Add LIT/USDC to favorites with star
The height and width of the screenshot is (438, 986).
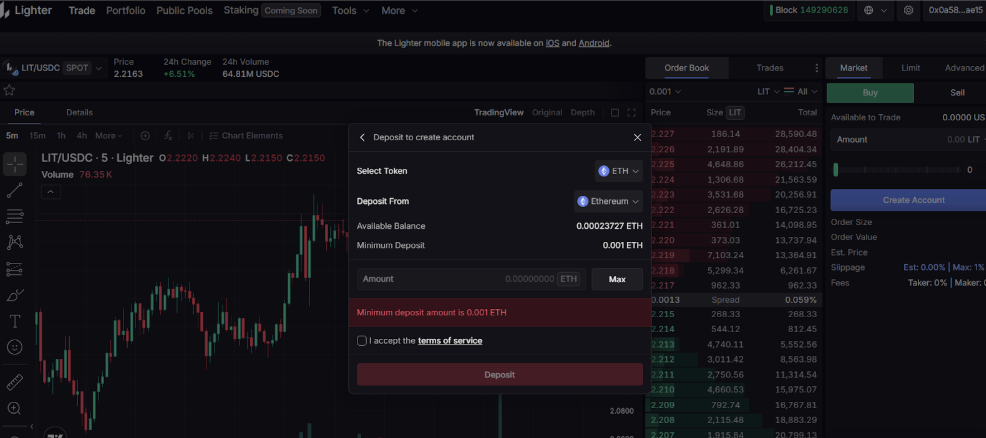10,90
